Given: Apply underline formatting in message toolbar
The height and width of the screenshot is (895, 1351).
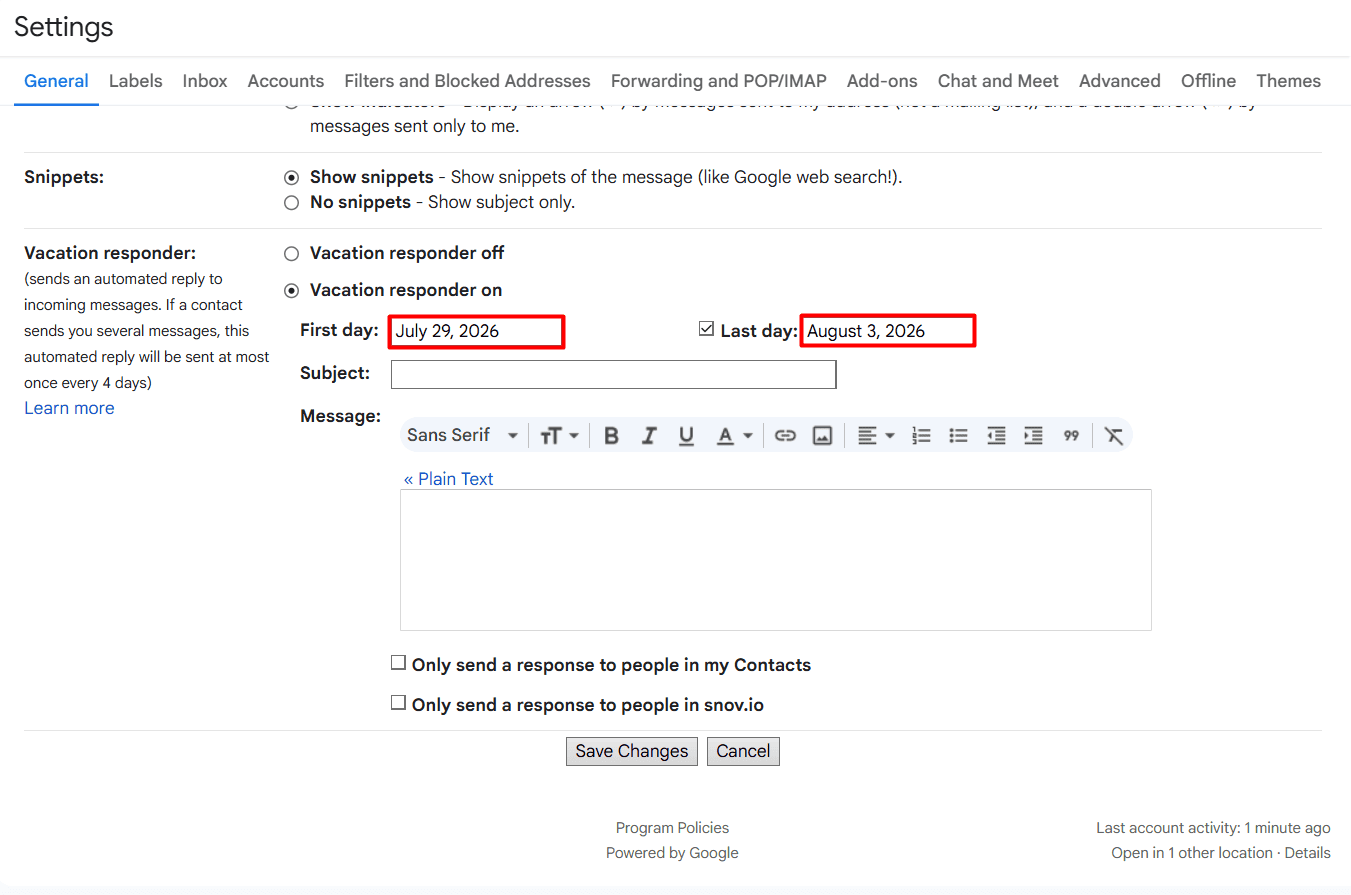Looking at the screenshot, I should 686,436.
